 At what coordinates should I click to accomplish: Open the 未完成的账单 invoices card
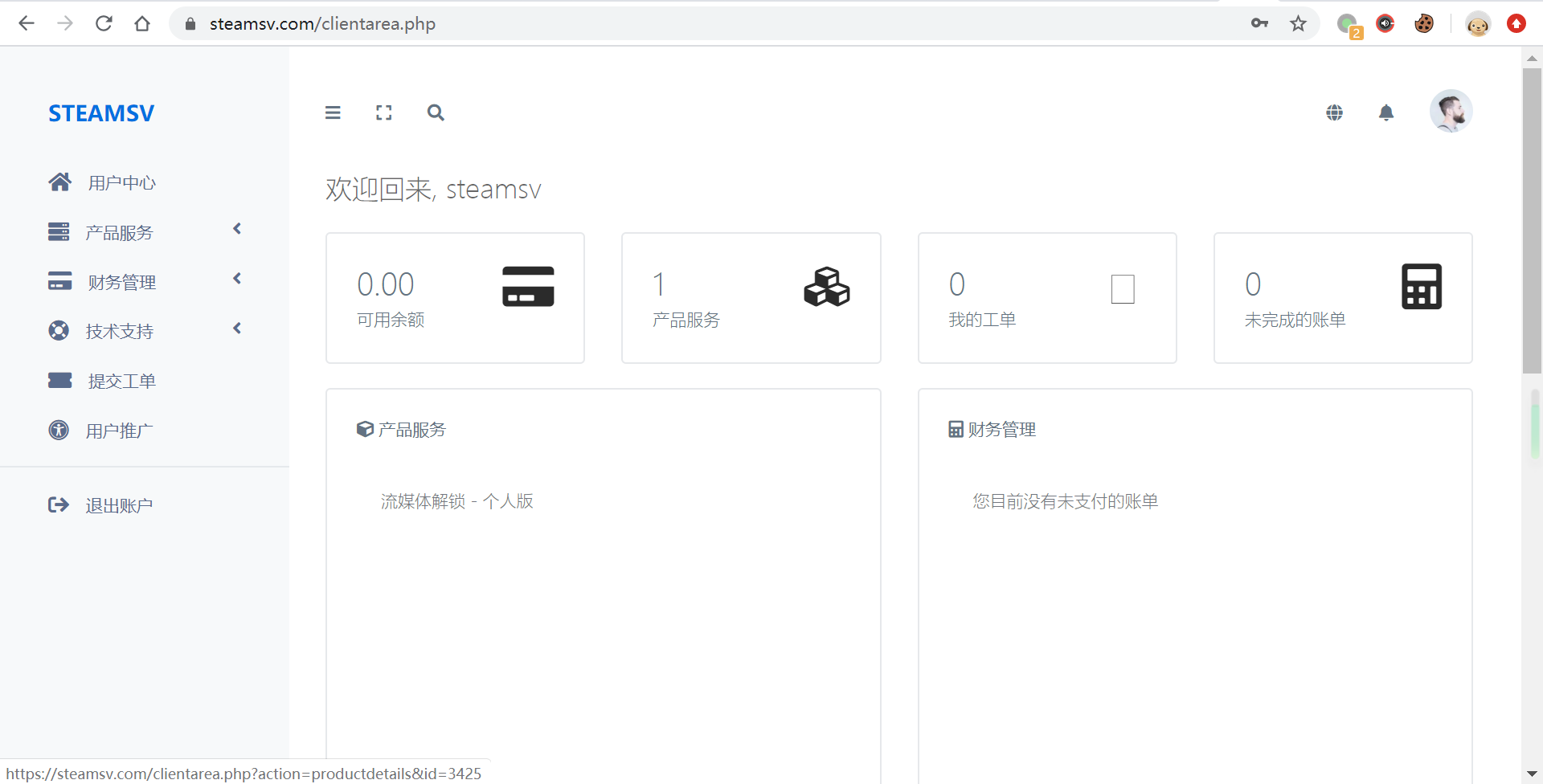pos(1343,298)
